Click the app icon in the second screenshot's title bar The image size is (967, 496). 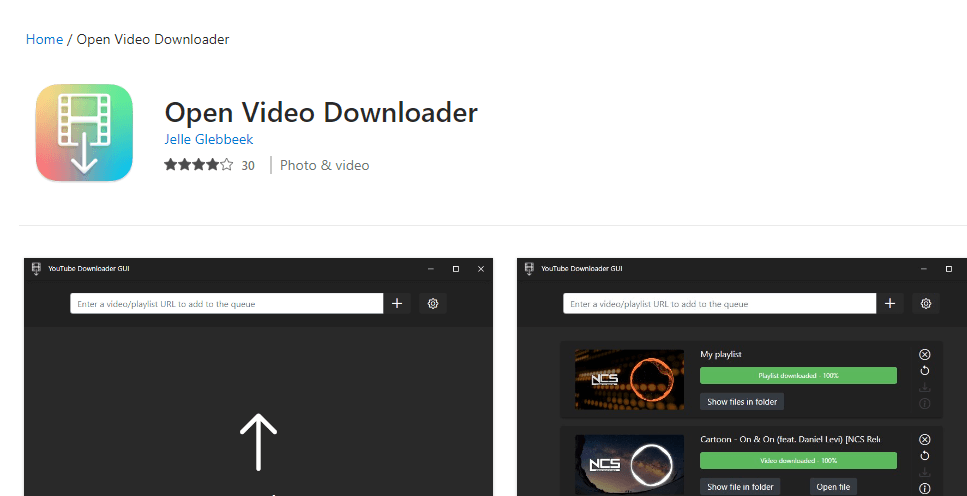529,268
